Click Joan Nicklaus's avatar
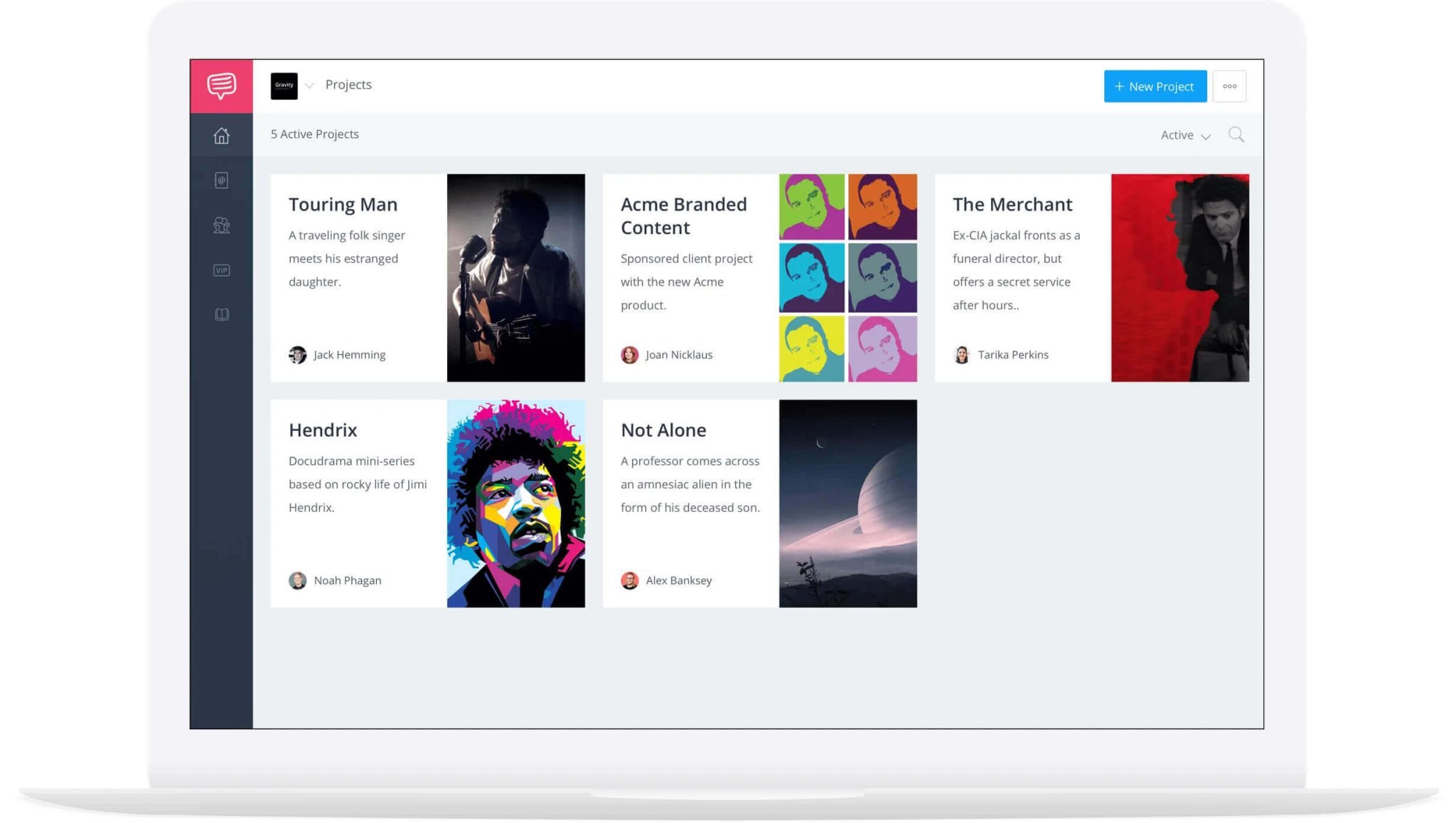The width and height of the screenshot is (1456, 823). [x=629, y=355]
